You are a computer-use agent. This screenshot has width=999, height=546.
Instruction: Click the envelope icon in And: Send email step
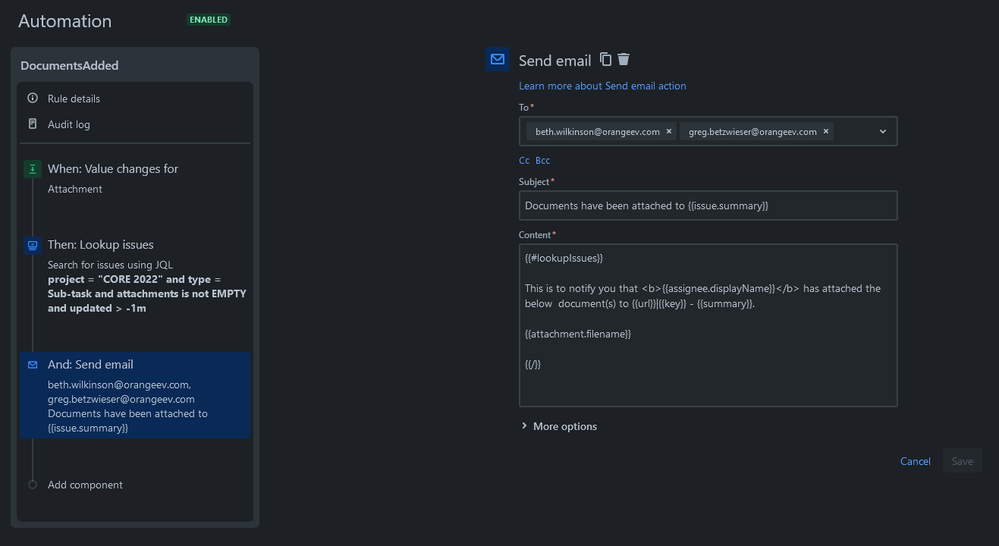(32, 364)
